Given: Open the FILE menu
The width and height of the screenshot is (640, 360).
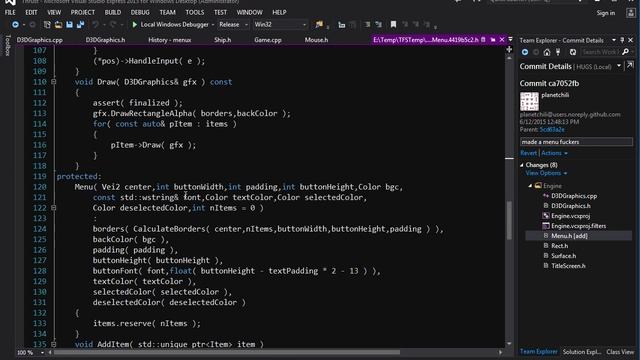Looking at the screenshot, I should click(10, 13).
